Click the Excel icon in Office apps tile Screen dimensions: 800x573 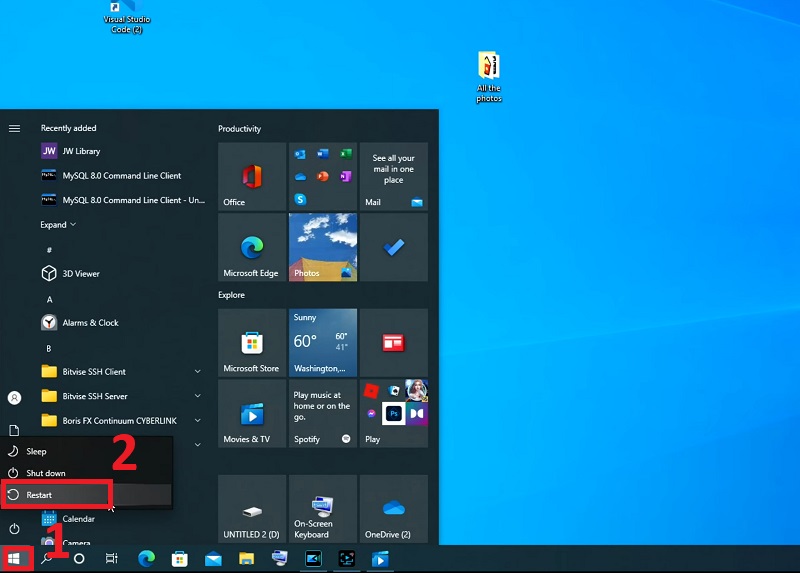coord(346,154)
